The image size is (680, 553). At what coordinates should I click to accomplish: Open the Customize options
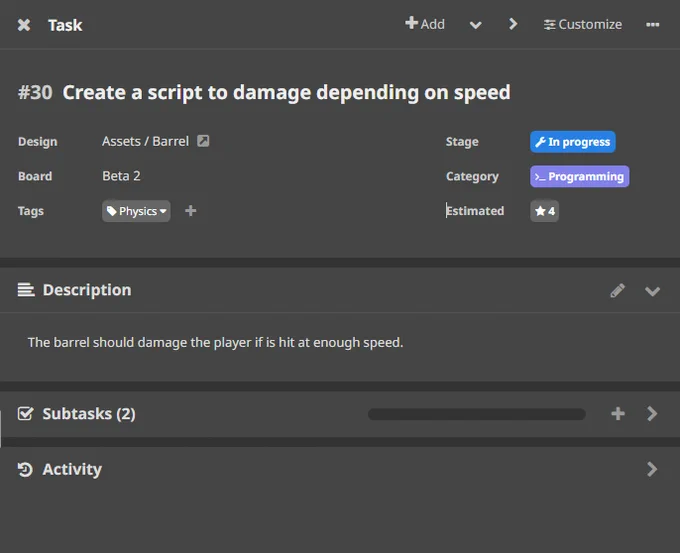[x=582, y=24]
